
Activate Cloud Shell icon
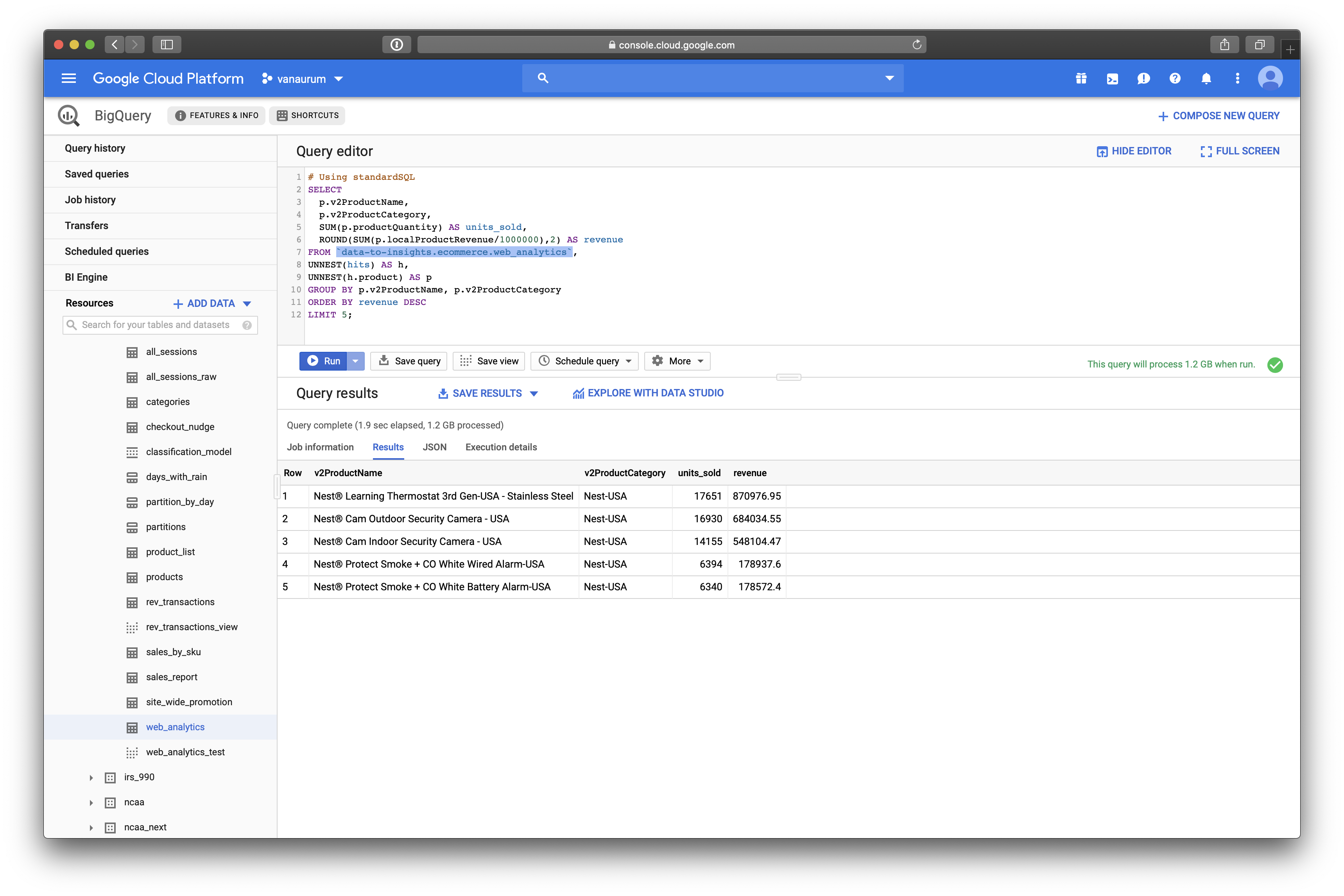(1112, 78)
